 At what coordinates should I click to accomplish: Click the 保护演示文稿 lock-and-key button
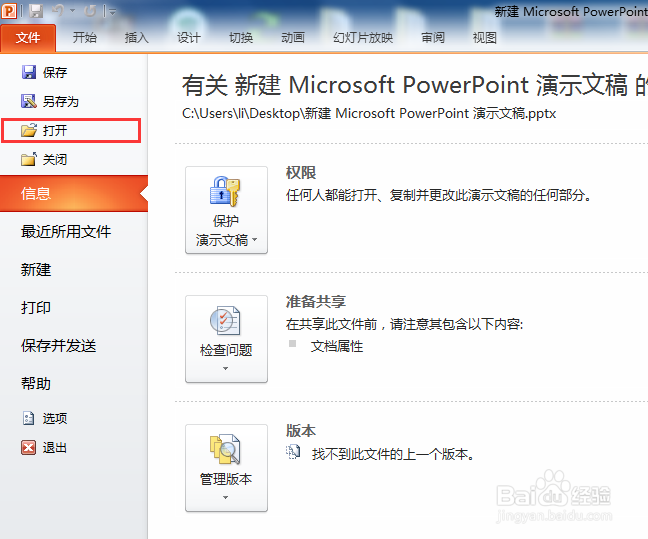(x=226, y=210)
